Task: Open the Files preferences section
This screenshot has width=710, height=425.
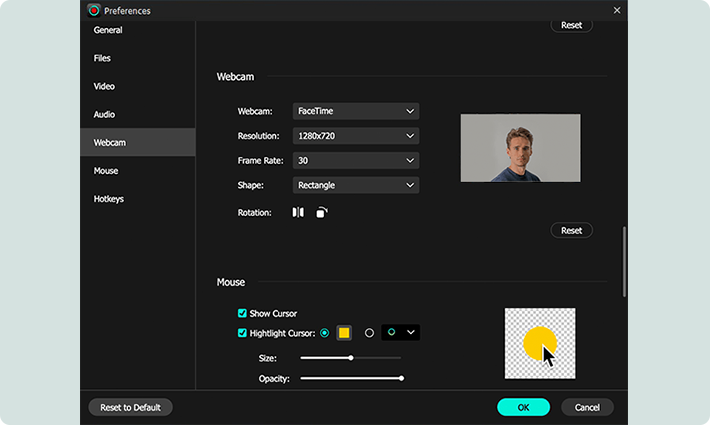Action: [x=138, y=58]
